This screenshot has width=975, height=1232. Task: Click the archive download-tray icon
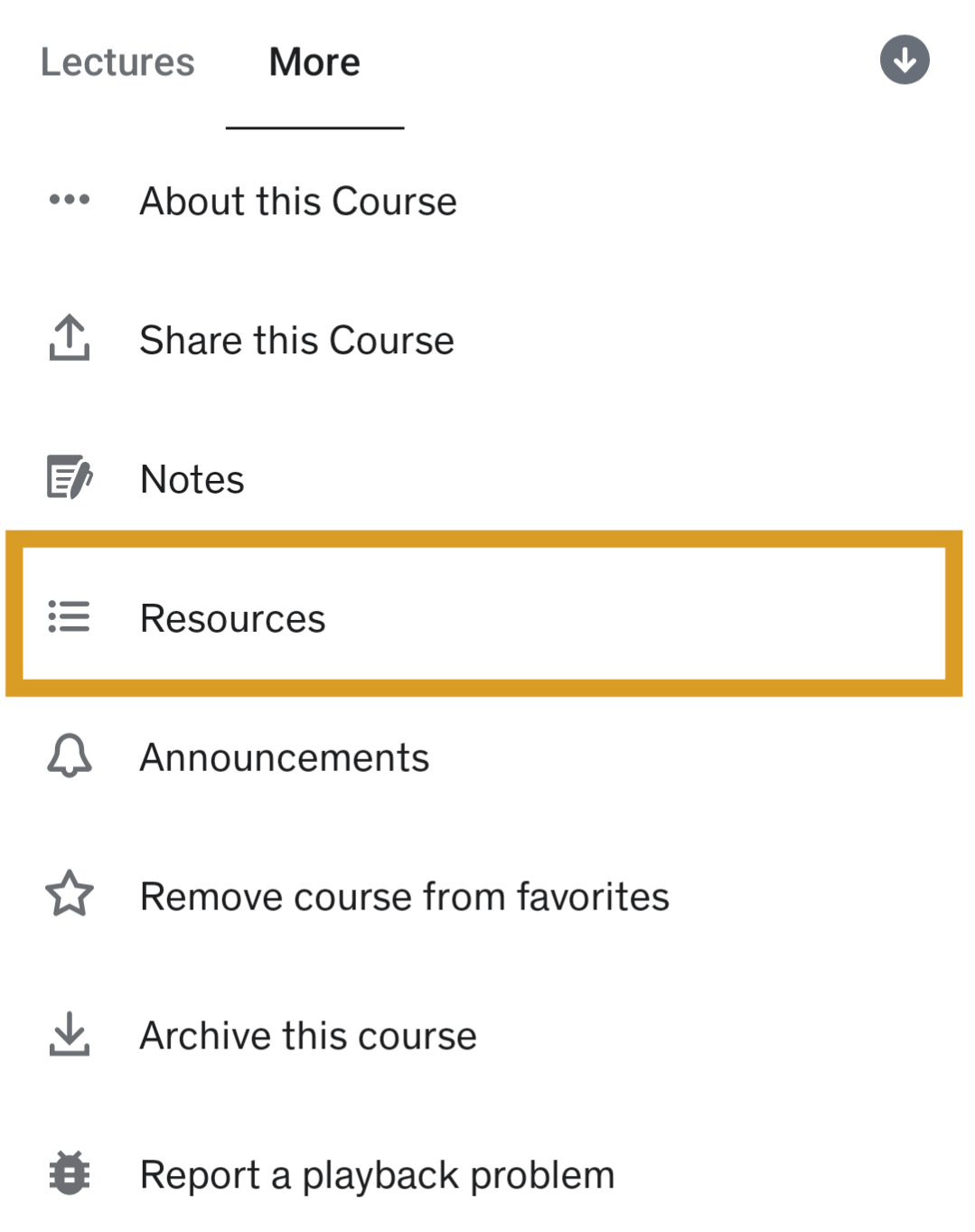(70, 1034)
